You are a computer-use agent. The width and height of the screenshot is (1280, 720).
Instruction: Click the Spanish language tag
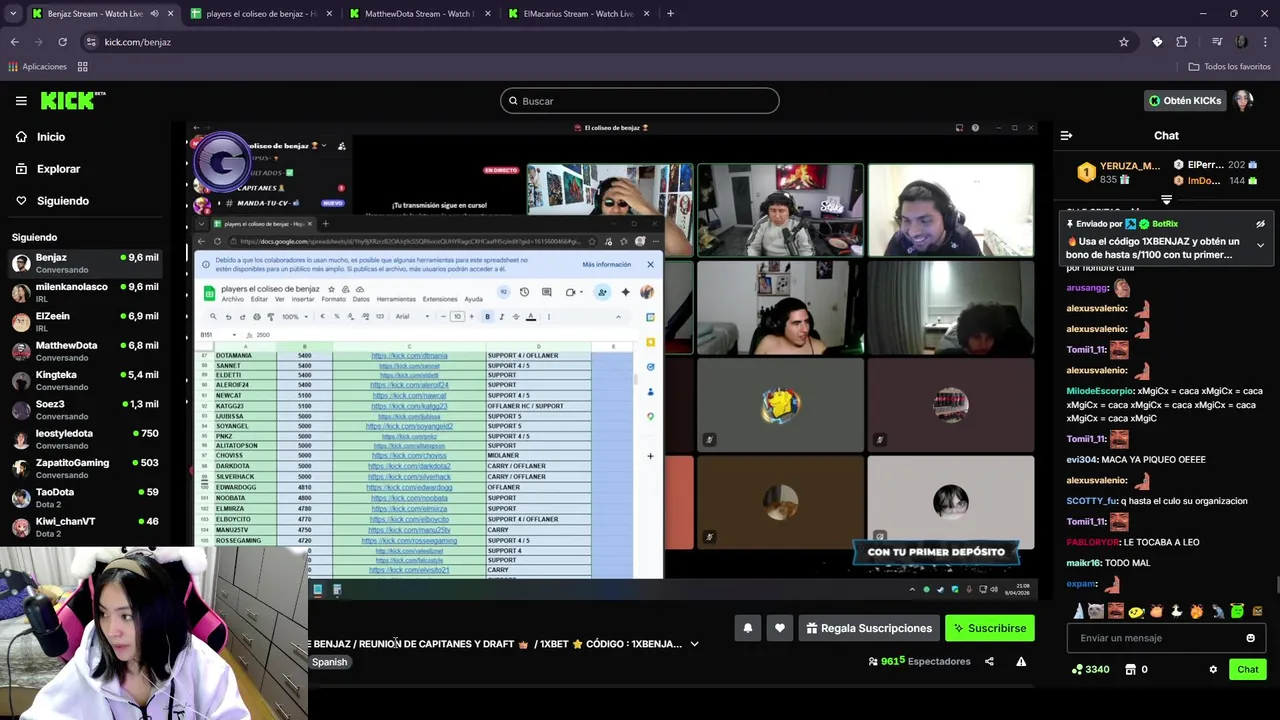click(x=329, y=662)
